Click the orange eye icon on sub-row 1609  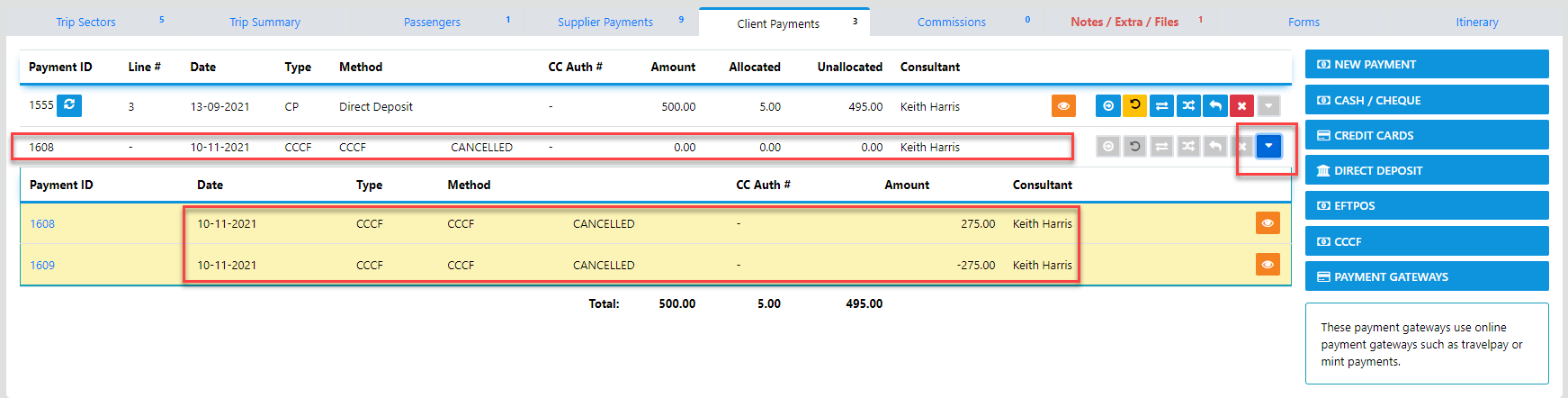tap(1268, 265)
